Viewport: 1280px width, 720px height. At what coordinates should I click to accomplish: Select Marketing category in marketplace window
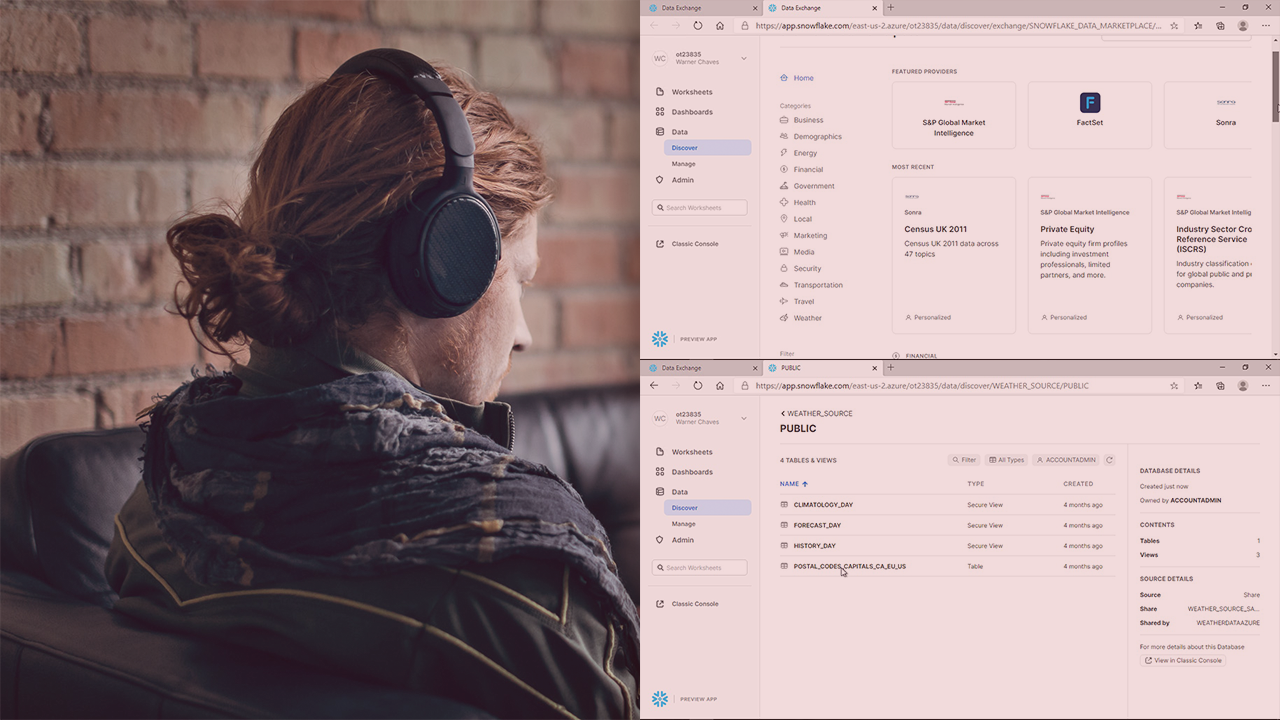point(803,235)
